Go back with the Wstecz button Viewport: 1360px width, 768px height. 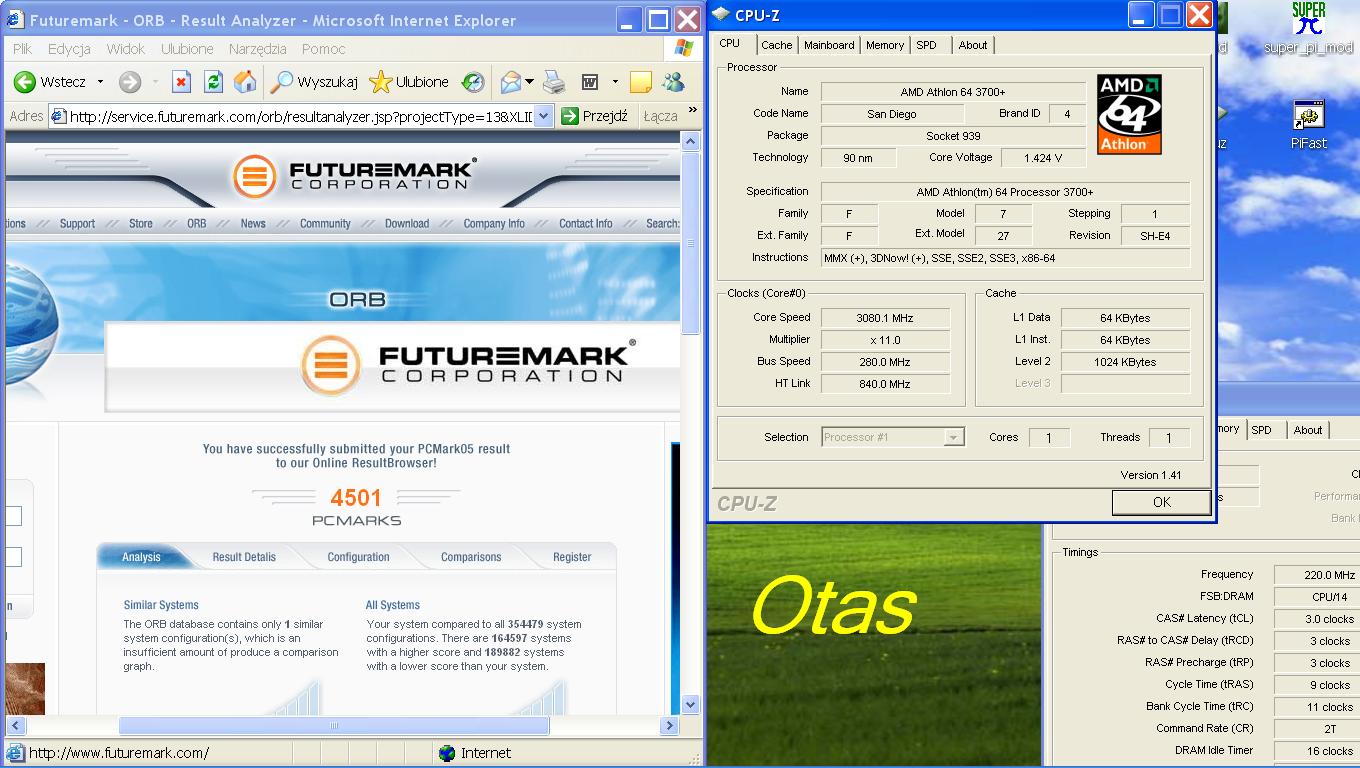pyautogui.click(x=50, y=82)
